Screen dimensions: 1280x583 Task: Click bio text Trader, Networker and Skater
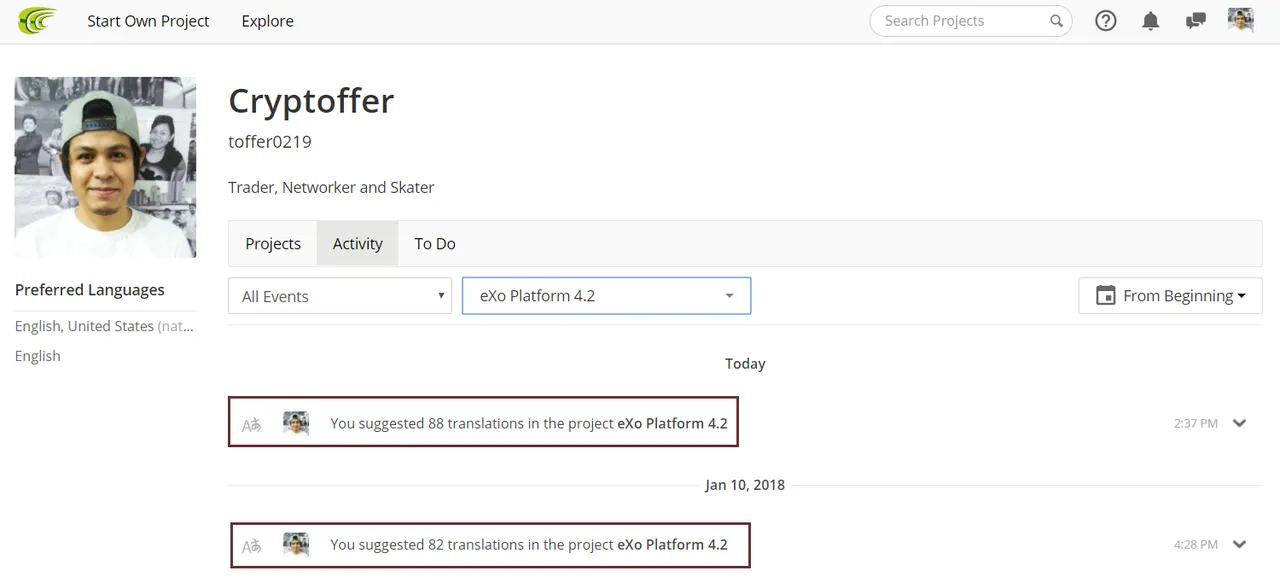click(331, 187)
